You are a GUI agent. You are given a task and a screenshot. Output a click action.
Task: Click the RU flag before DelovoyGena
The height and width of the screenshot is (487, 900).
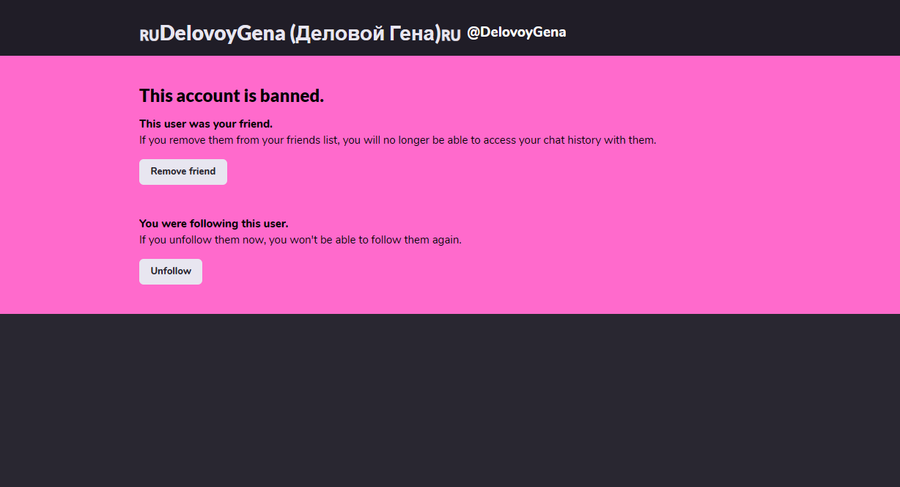pos(149,35)
